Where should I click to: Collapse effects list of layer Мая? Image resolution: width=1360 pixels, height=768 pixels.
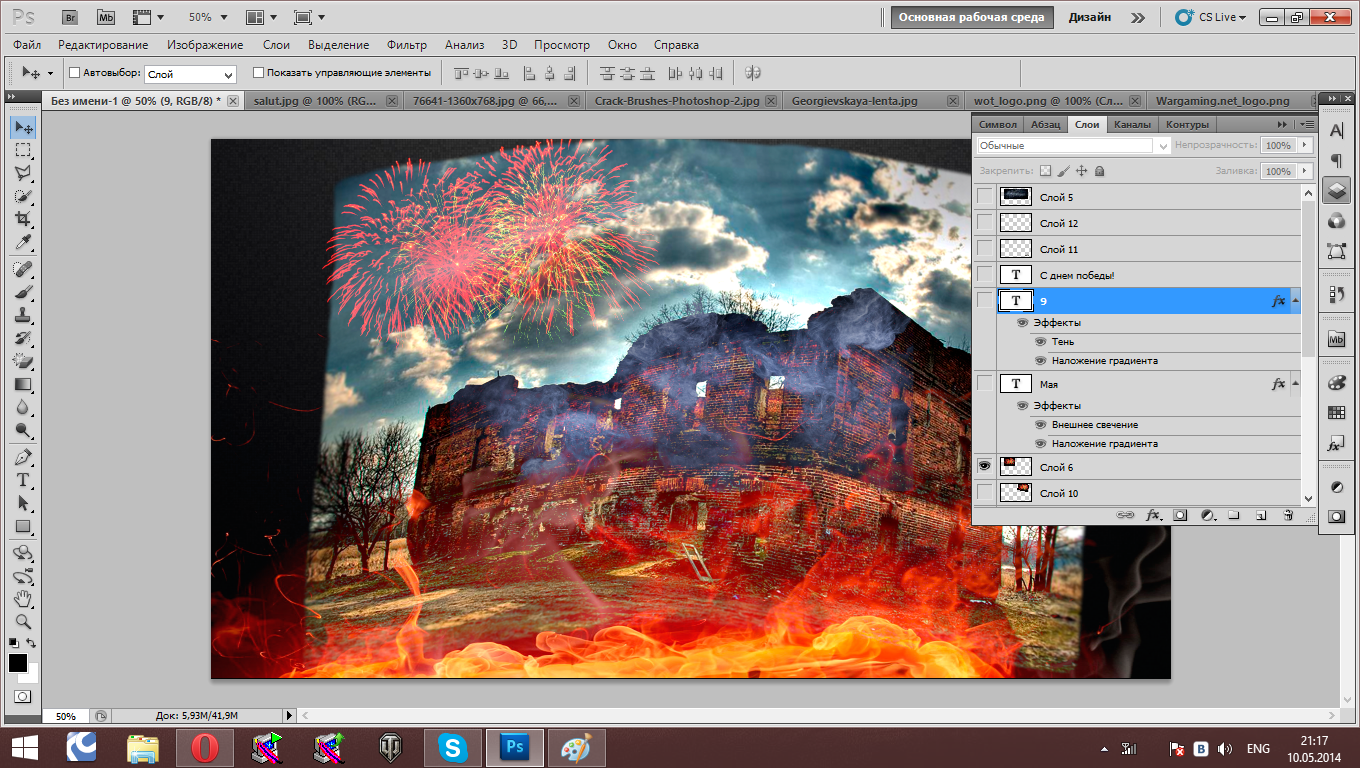point(1296,384)
